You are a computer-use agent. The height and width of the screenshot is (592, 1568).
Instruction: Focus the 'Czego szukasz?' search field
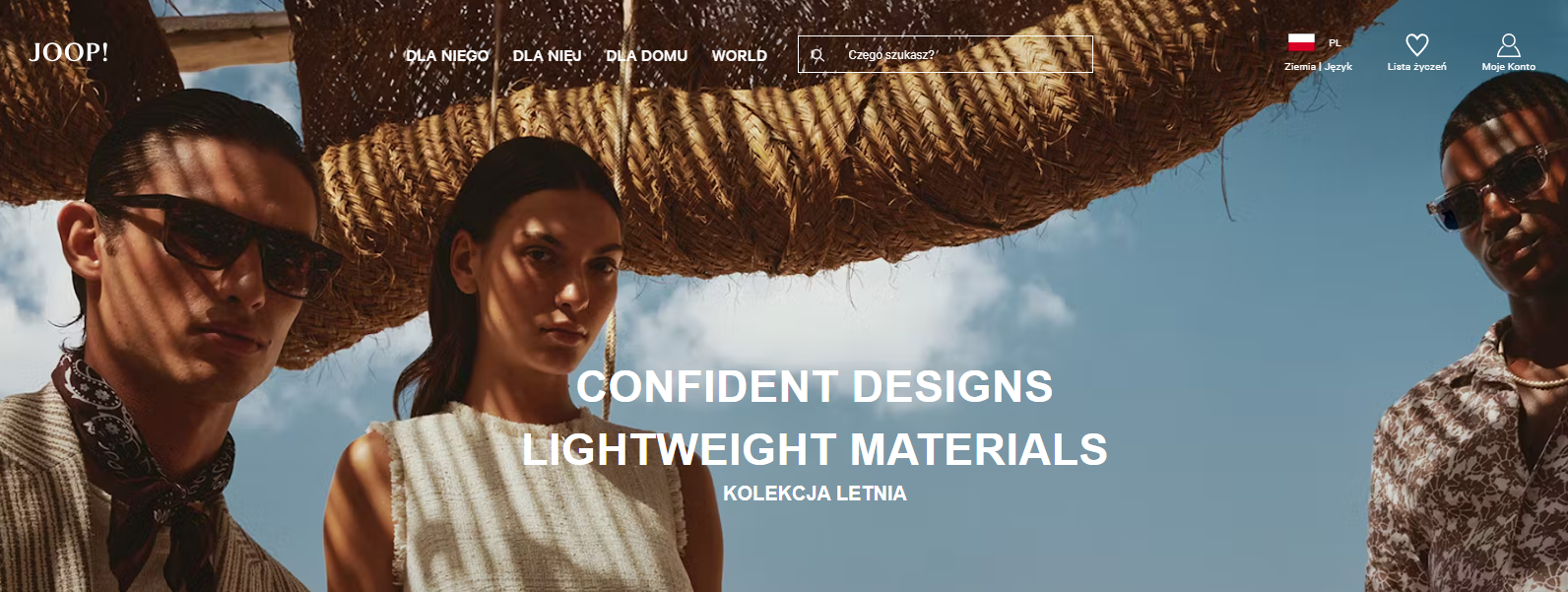tap(946, 54)
